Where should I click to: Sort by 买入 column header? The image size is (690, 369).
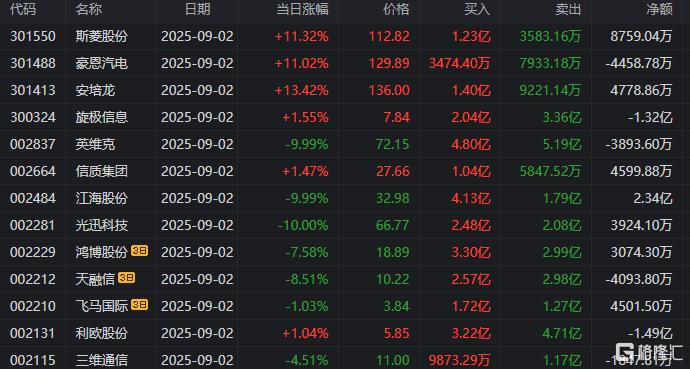[x=477, y=9]
